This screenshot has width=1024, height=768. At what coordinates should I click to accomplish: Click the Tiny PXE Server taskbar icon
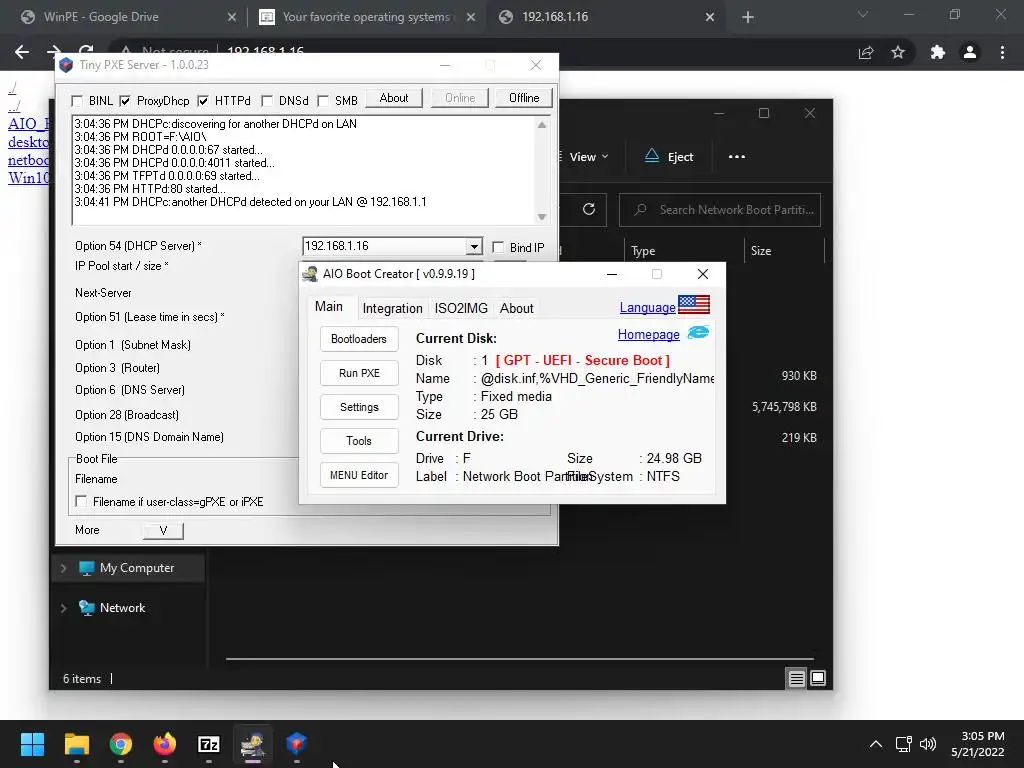296,744
